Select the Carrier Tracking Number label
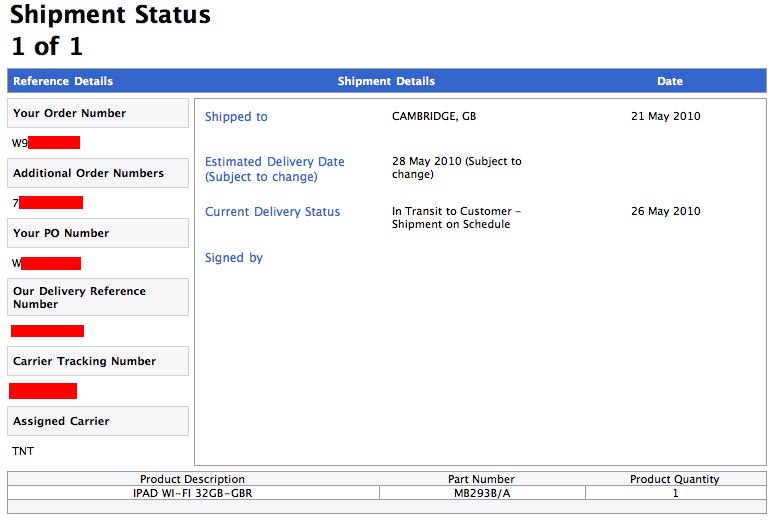 [84, 362]
